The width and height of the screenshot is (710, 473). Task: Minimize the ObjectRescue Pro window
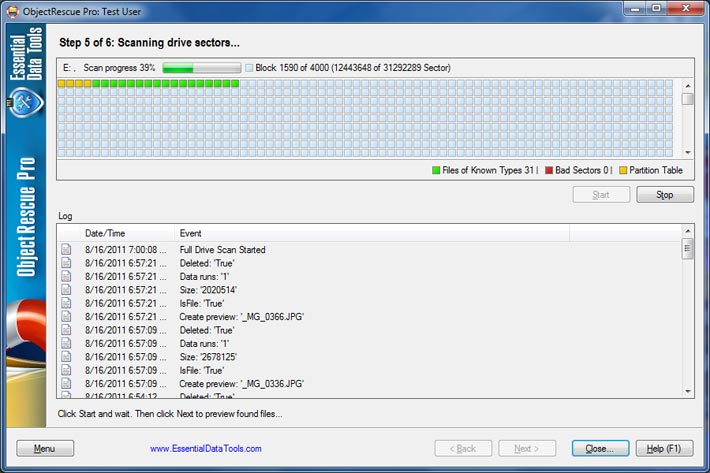pos(635,8)
